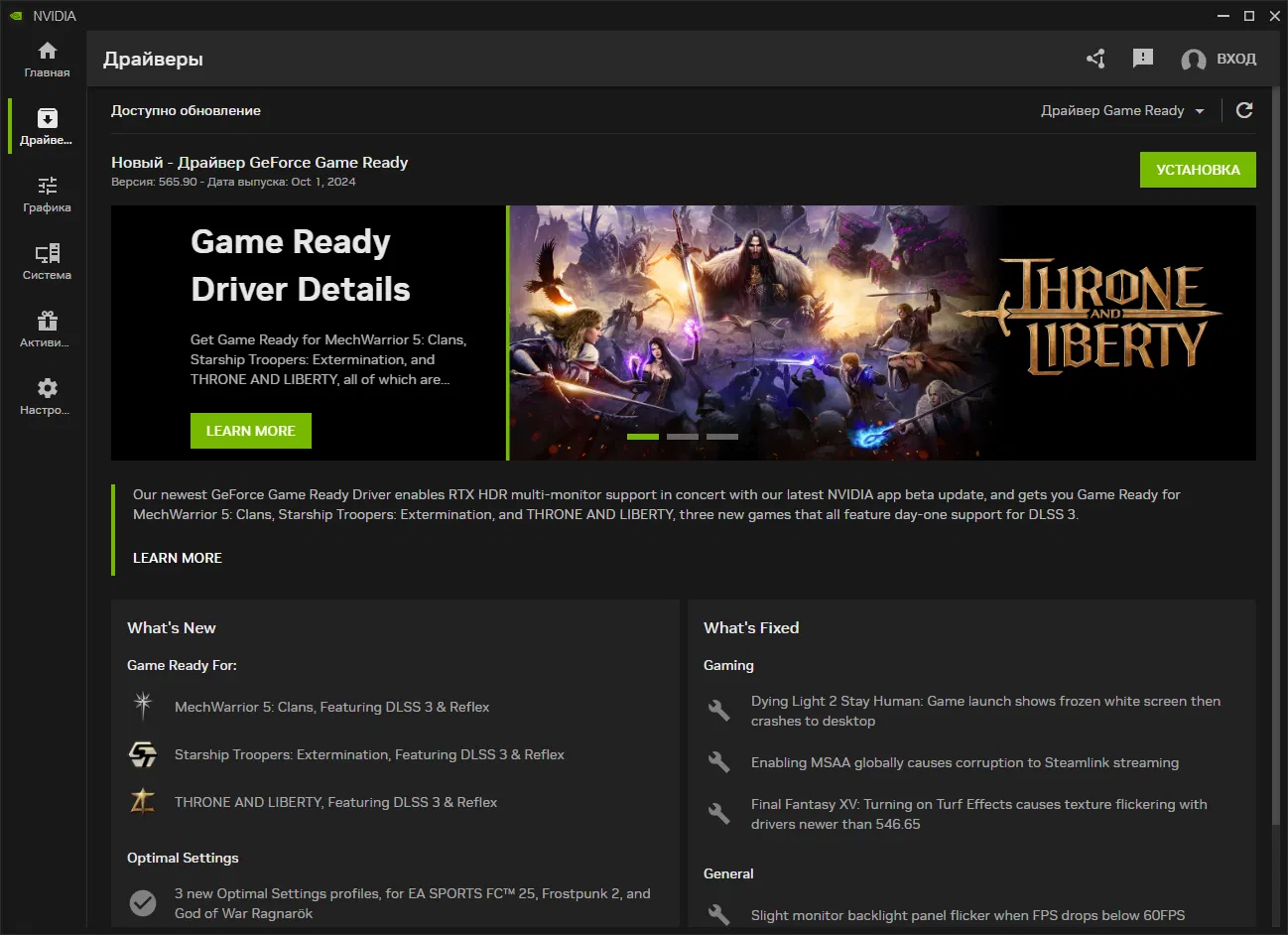This screenshot has width=1288, height=935.
Task: Open the Графика settings sidebar icon
Action: pos(47,194)
